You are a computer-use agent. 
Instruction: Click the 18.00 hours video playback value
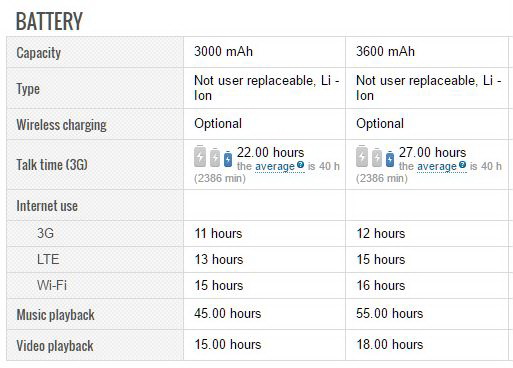[390, 344]
